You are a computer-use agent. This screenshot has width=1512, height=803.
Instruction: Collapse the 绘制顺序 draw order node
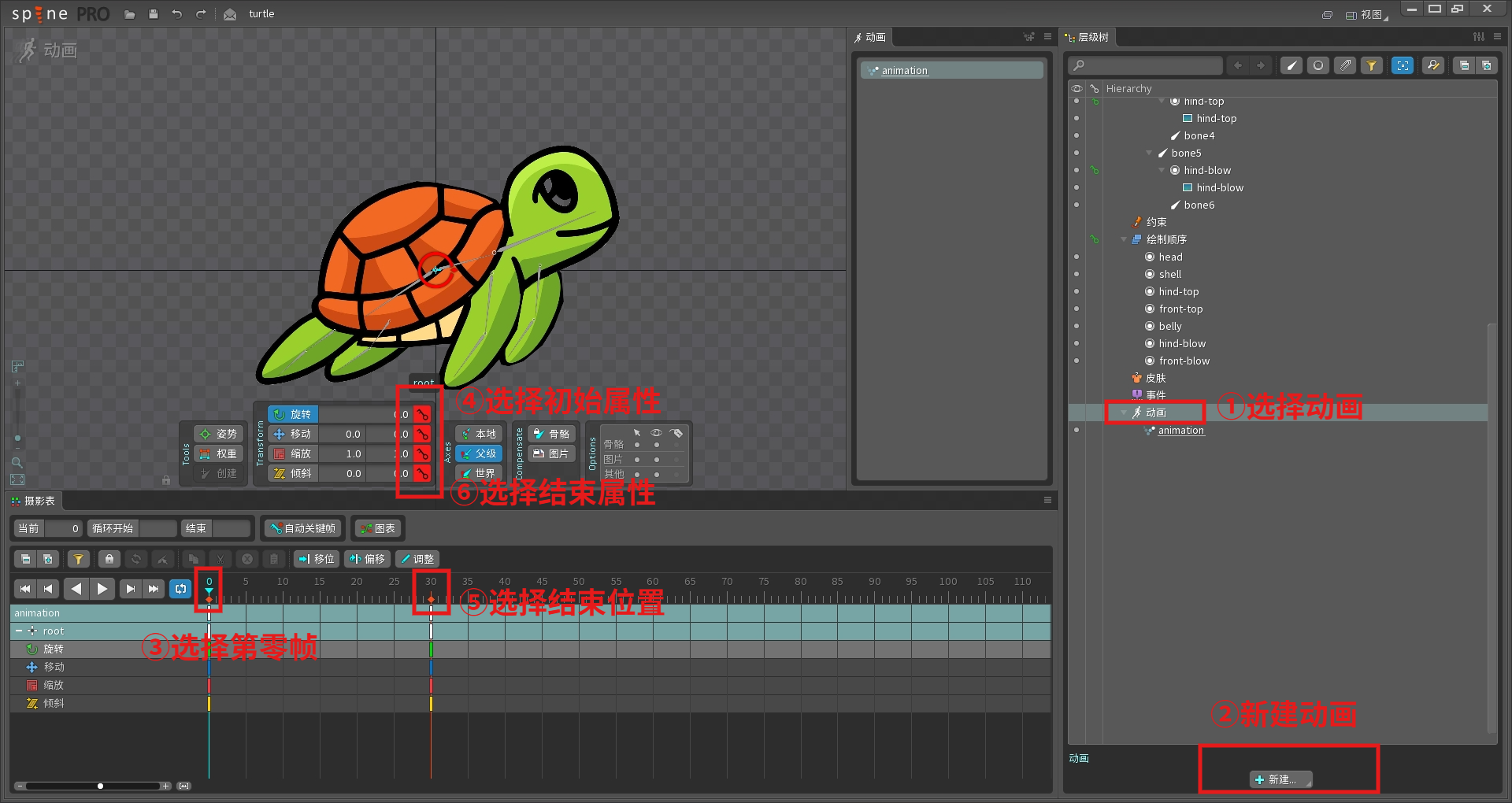click(x=1124, y=240)
